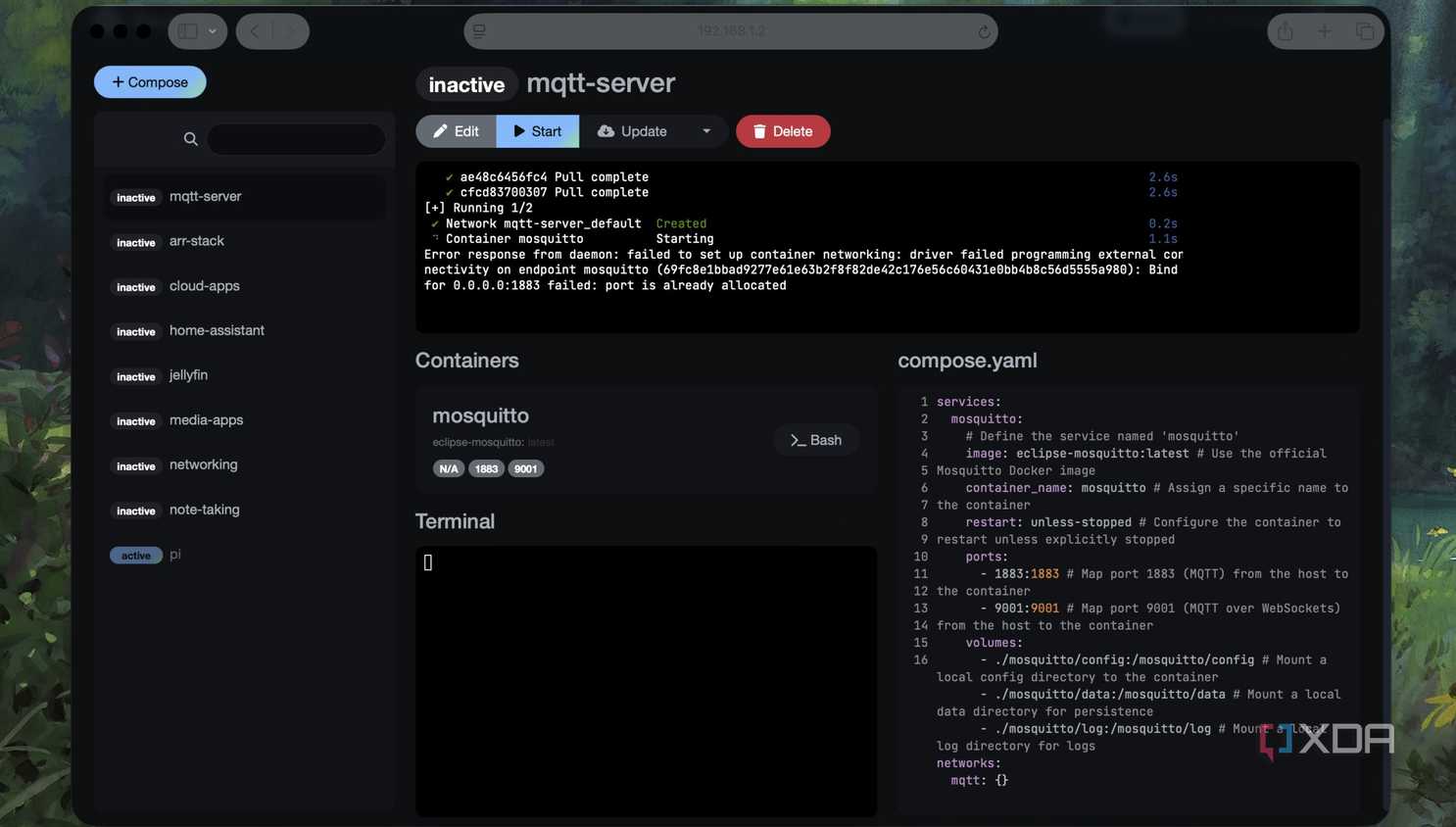Click the Compose button
The width and height of the screenshot is (1456, 827).
point(150,82)
